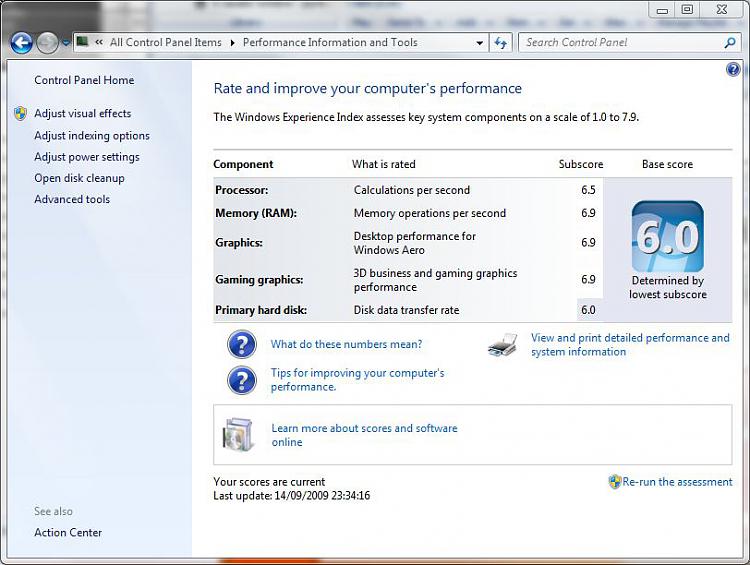Click the Control Panel icon in address bar
Viewport: 750px width, 565px height.
coord(83,42)
